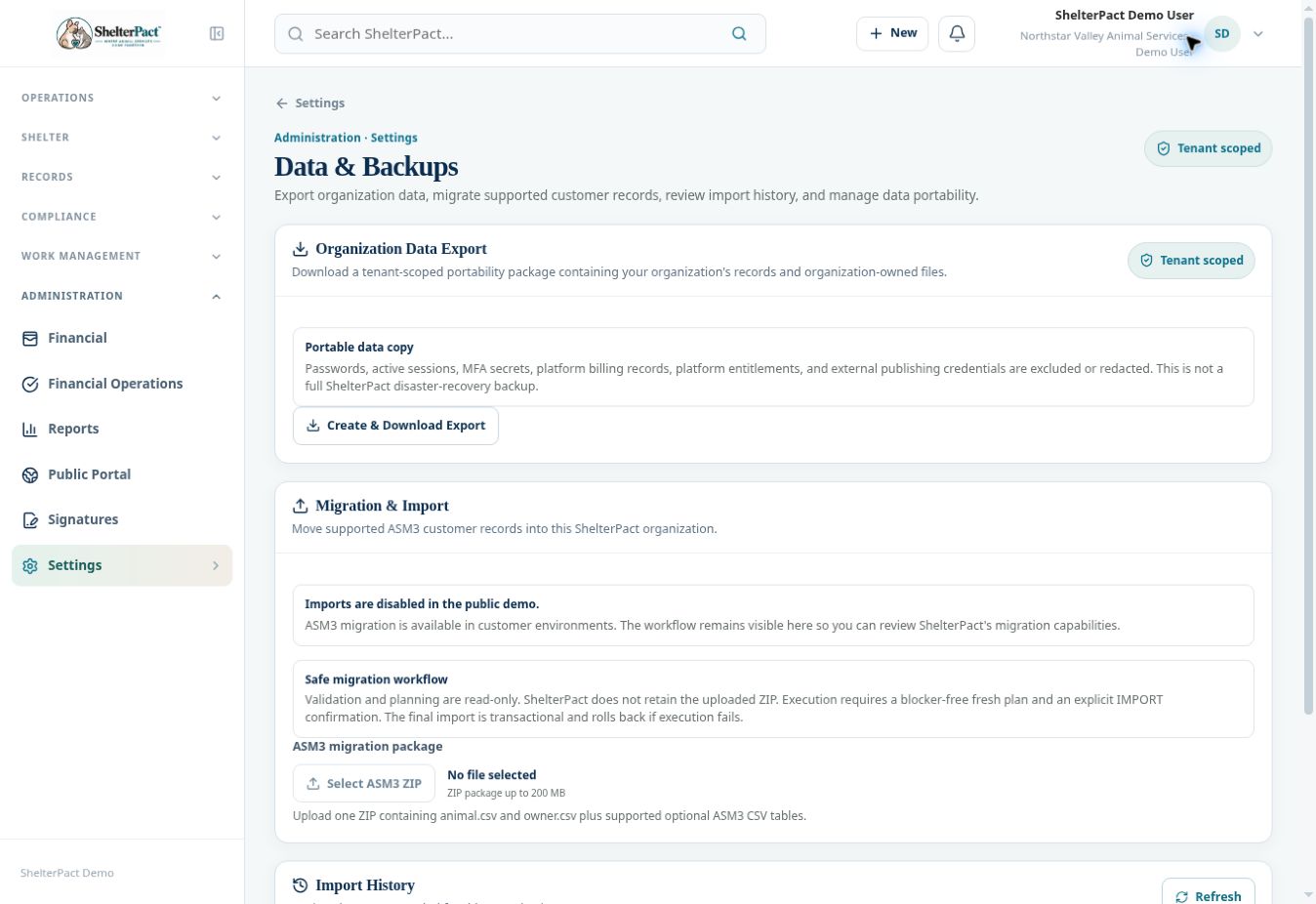Click 'Portable data copy' heading
The width and height of the screenshot is (1316, 904).
coord(359,348)
